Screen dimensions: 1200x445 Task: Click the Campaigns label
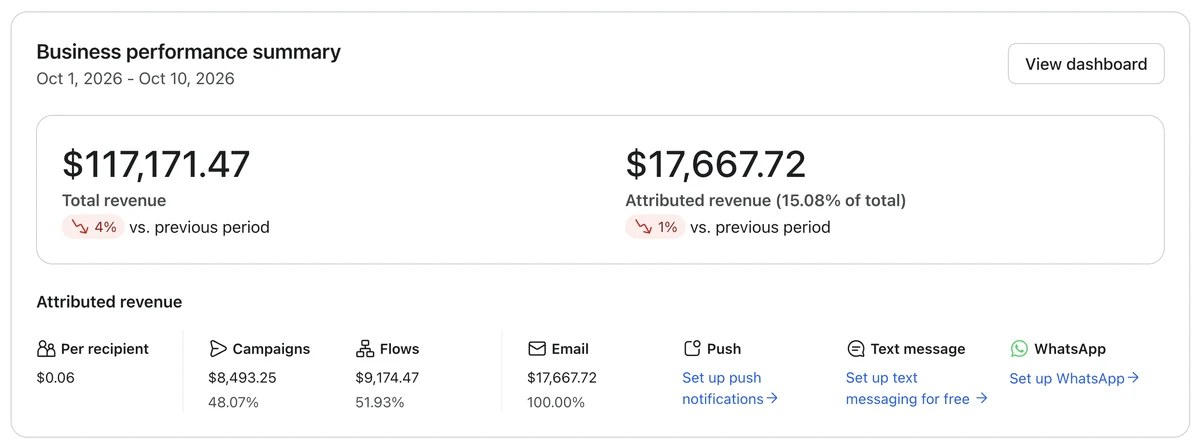272,349
